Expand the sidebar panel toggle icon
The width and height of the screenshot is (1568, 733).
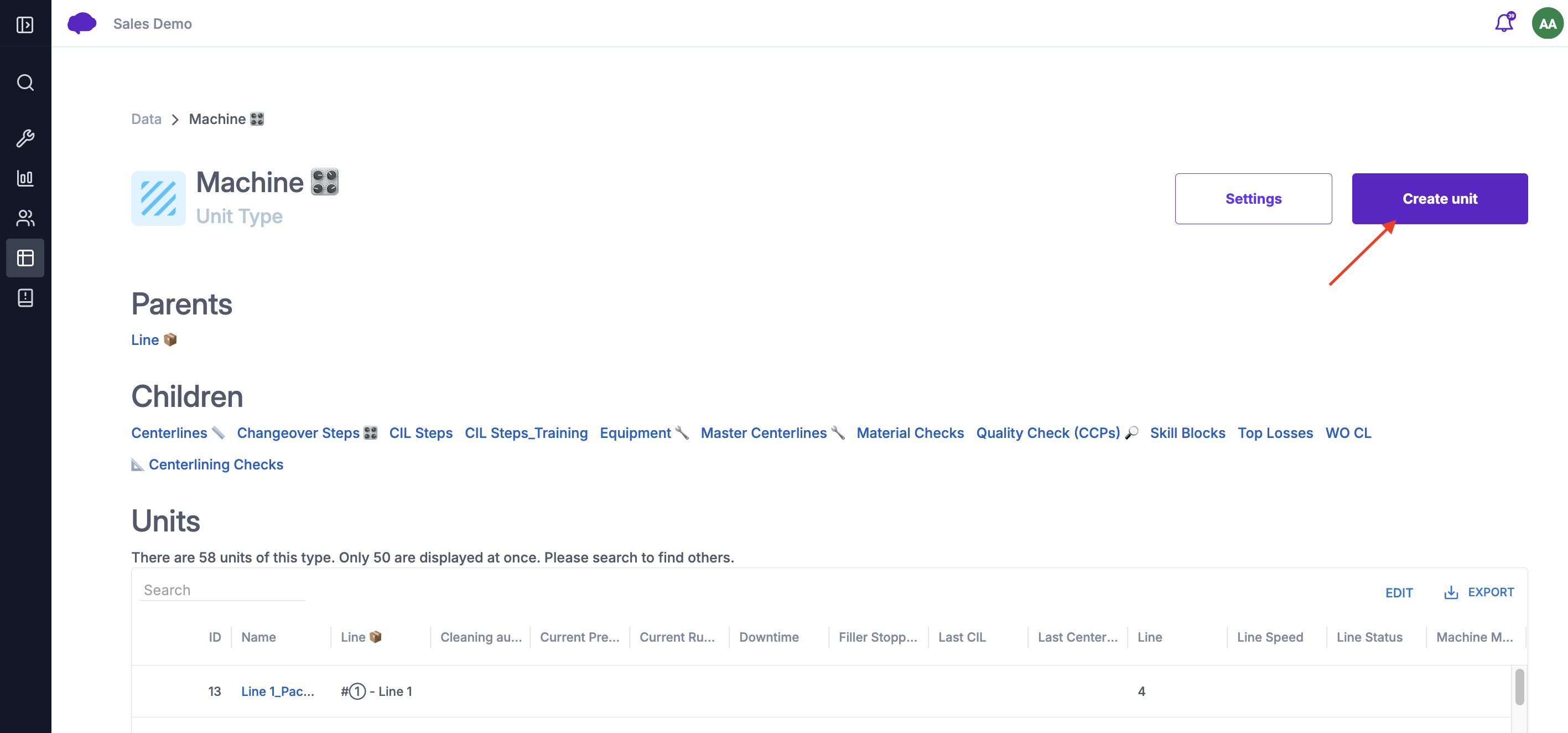[x=25, y=24]
